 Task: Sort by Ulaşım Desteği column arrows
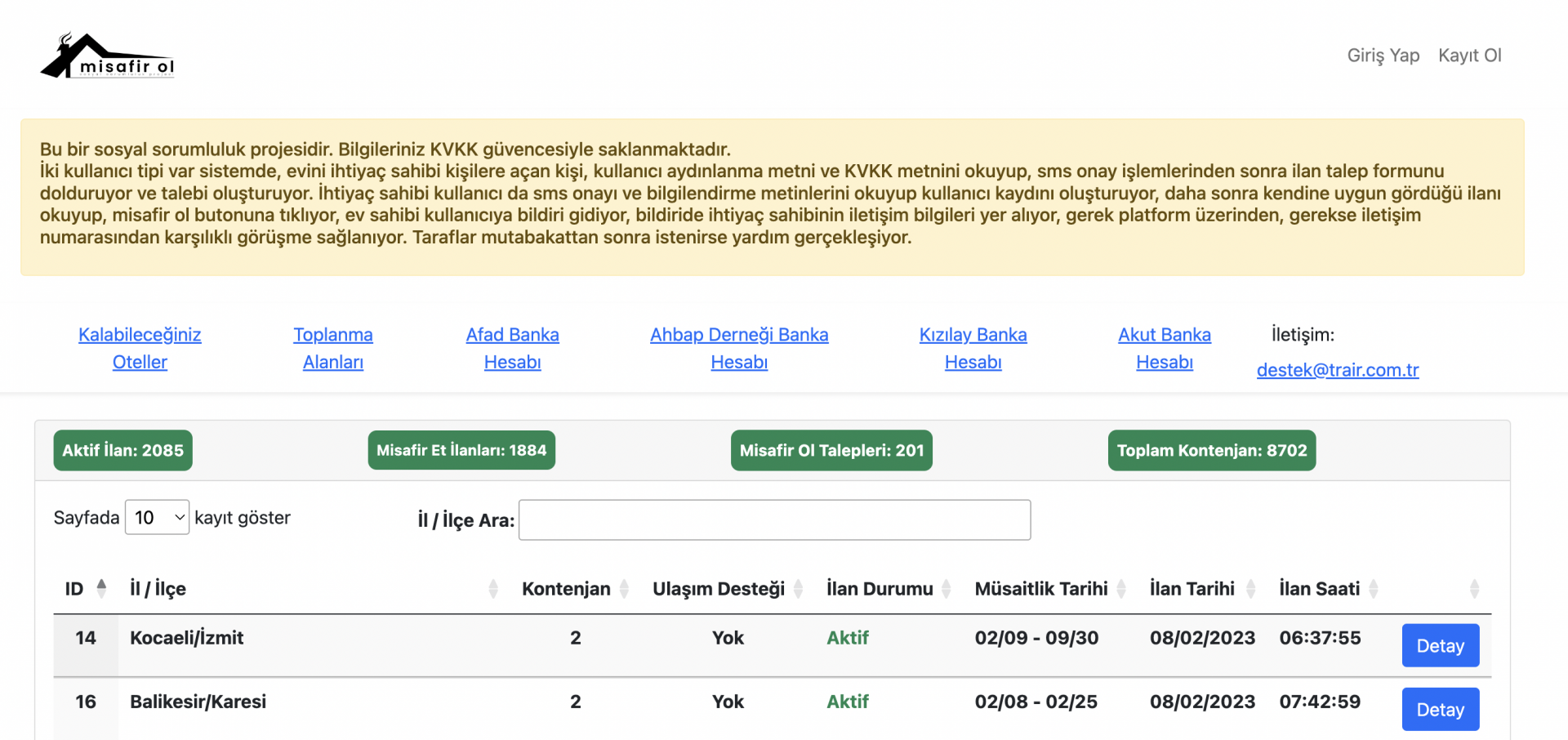point(799,588)
